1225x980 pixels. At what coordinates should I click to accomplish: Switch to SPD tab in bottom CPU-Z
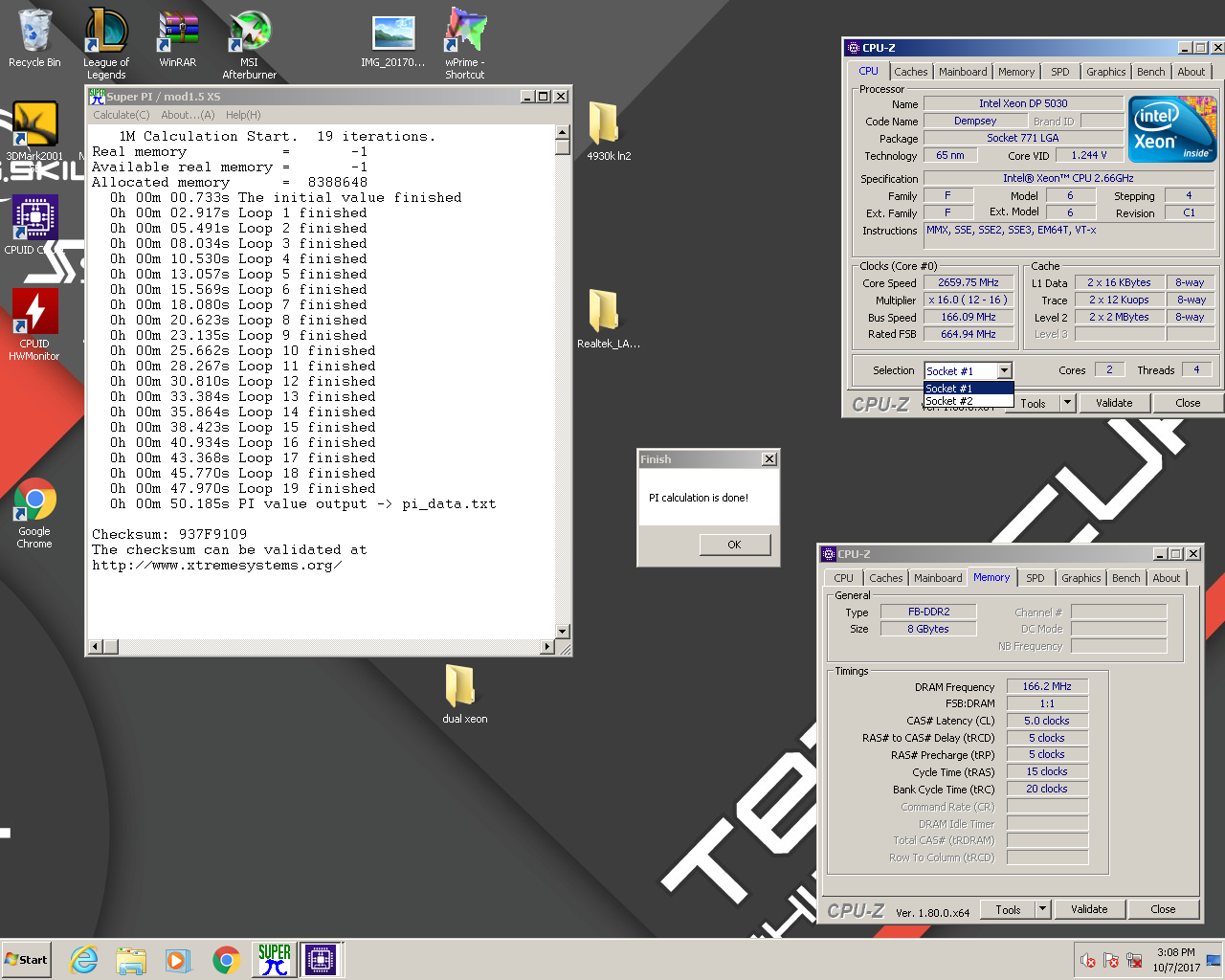point(1036,578)
